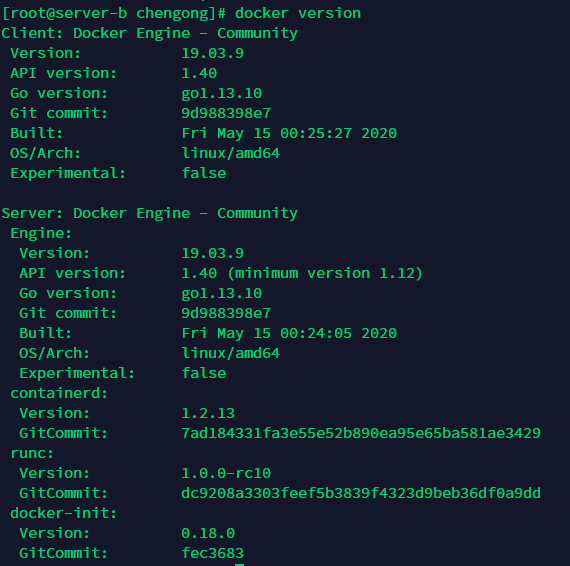The height and width of the screenshot is (566, 570).
Task: Click client Git commit 9d988398e7 value
Action: pyautogui.click(x=226, y=113)
